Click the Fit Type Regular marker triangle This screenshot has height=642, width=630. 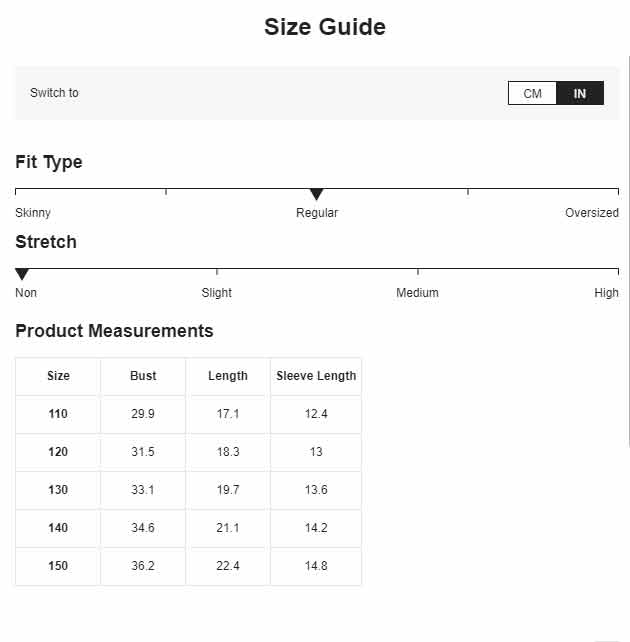316,194
